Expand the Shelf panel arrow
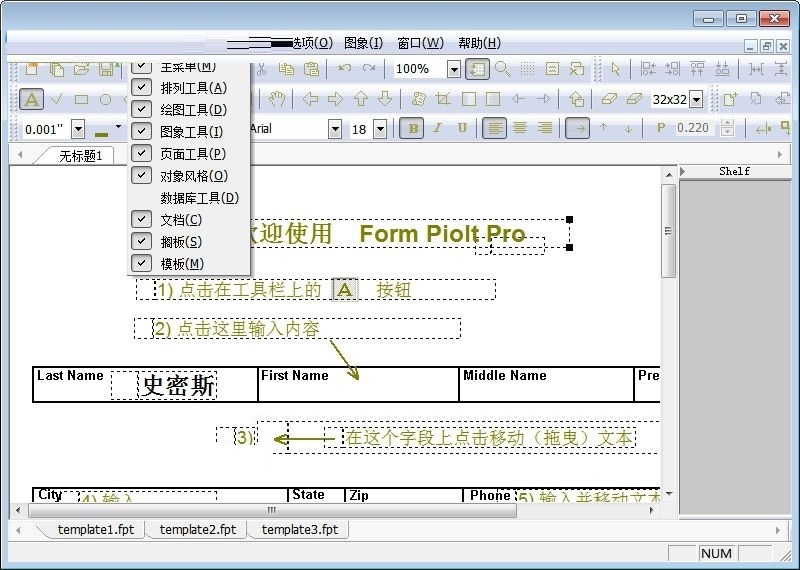The width and height of the screenshot is (800, 570). [683, 171]
